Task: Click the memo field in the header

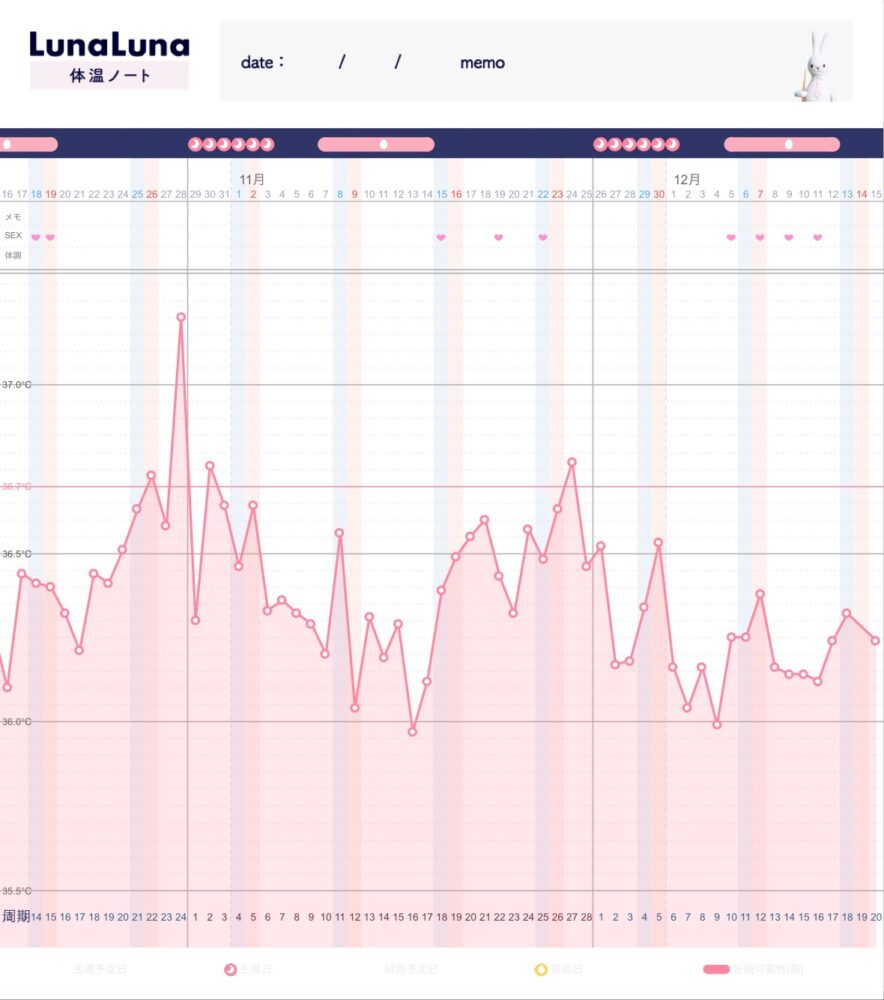Action: [x=482, y=63]
